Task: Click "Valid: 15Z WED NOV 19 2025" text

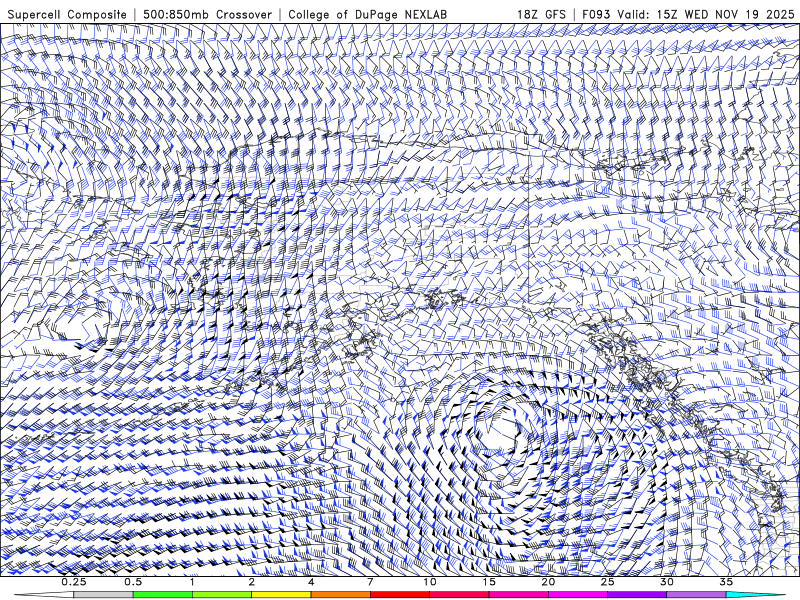Action: [x=706, y=14]
